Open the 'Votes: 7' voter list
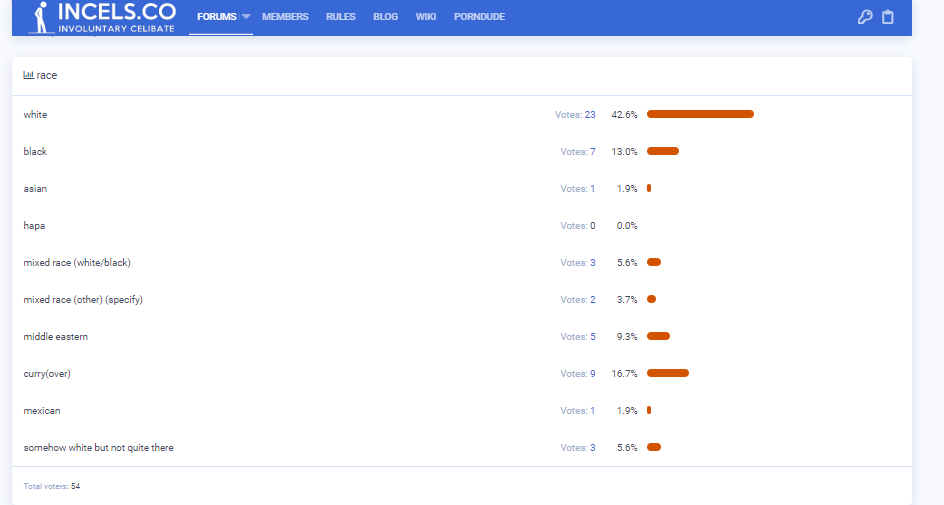This screenshot has height=505, width=944. click(x=577, y=152)
